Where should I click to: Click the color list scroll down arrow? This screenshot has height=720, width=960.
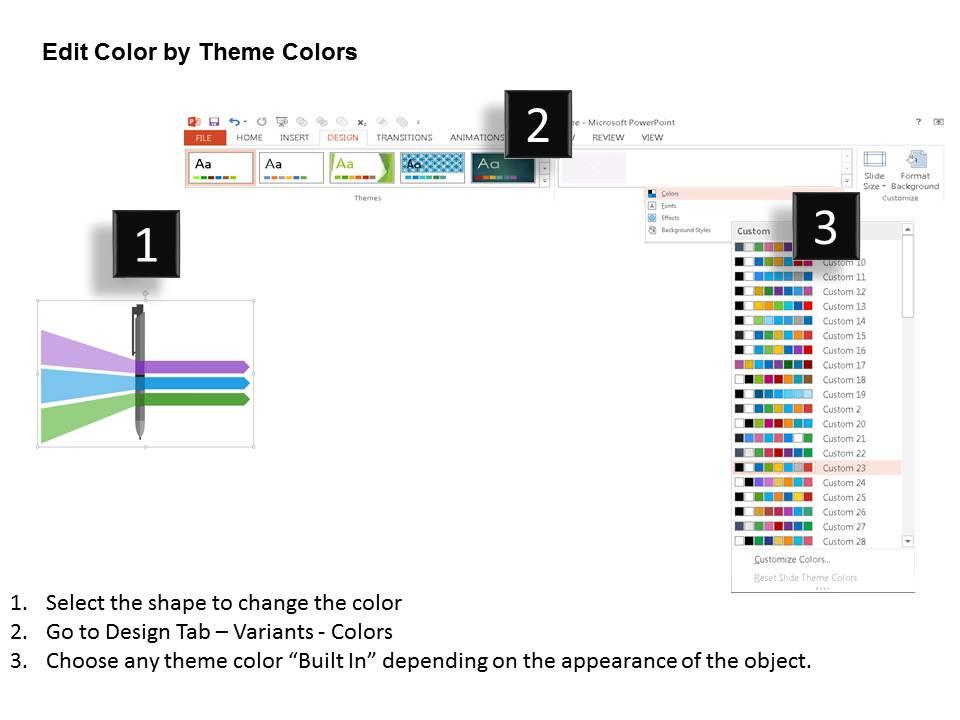[908, 541]
